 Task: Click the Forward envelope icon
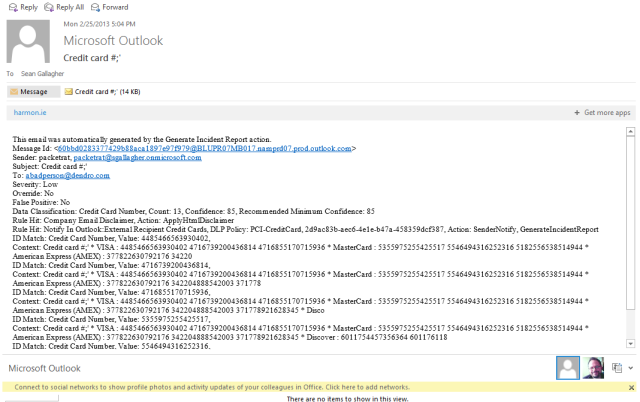tap(95, 7)
